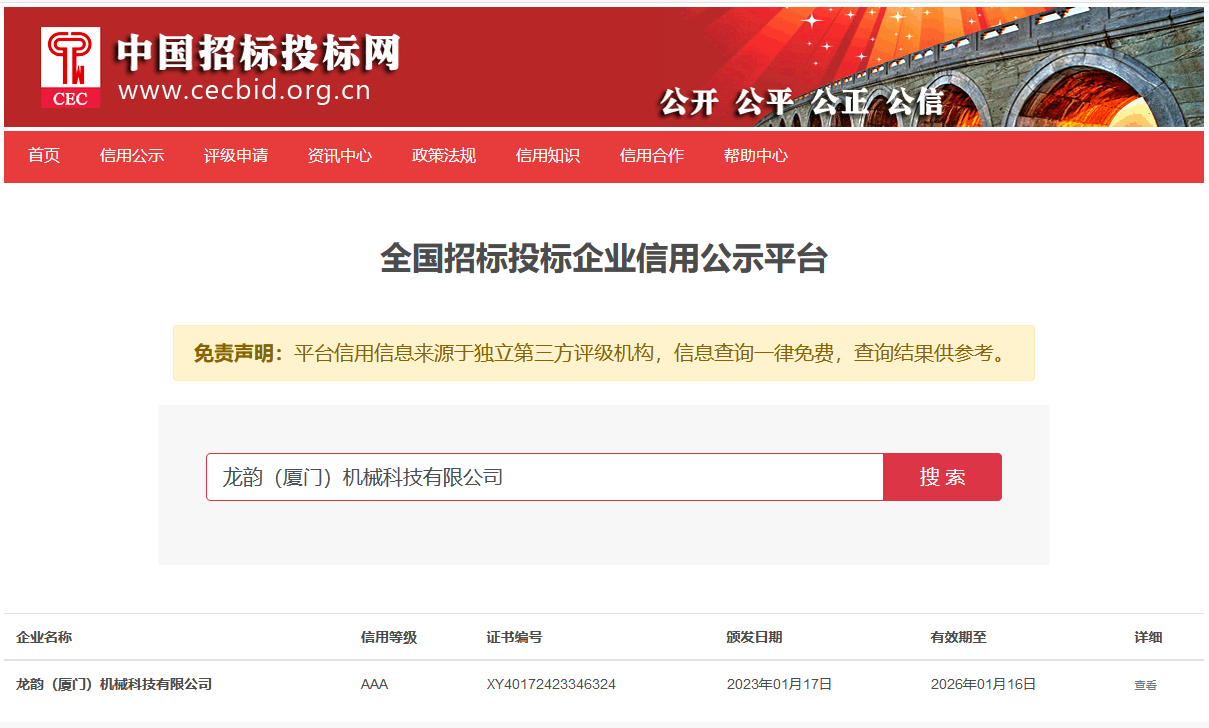This screenshot has width=1209, height=728.
Task: Click the AAA credit rating cell
Action: pyautogui.click(x=374, y=685)
